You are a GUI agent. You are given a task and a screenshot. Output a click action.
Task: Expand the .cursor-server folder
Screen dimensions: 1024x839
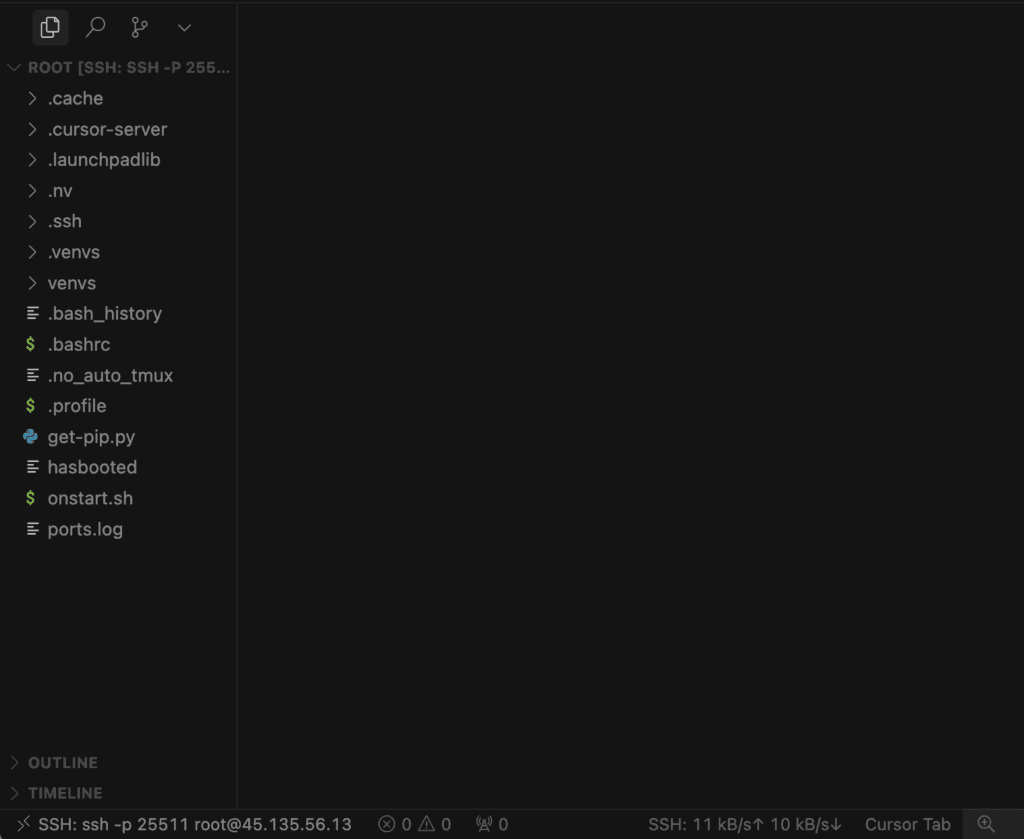click(107, 129)
